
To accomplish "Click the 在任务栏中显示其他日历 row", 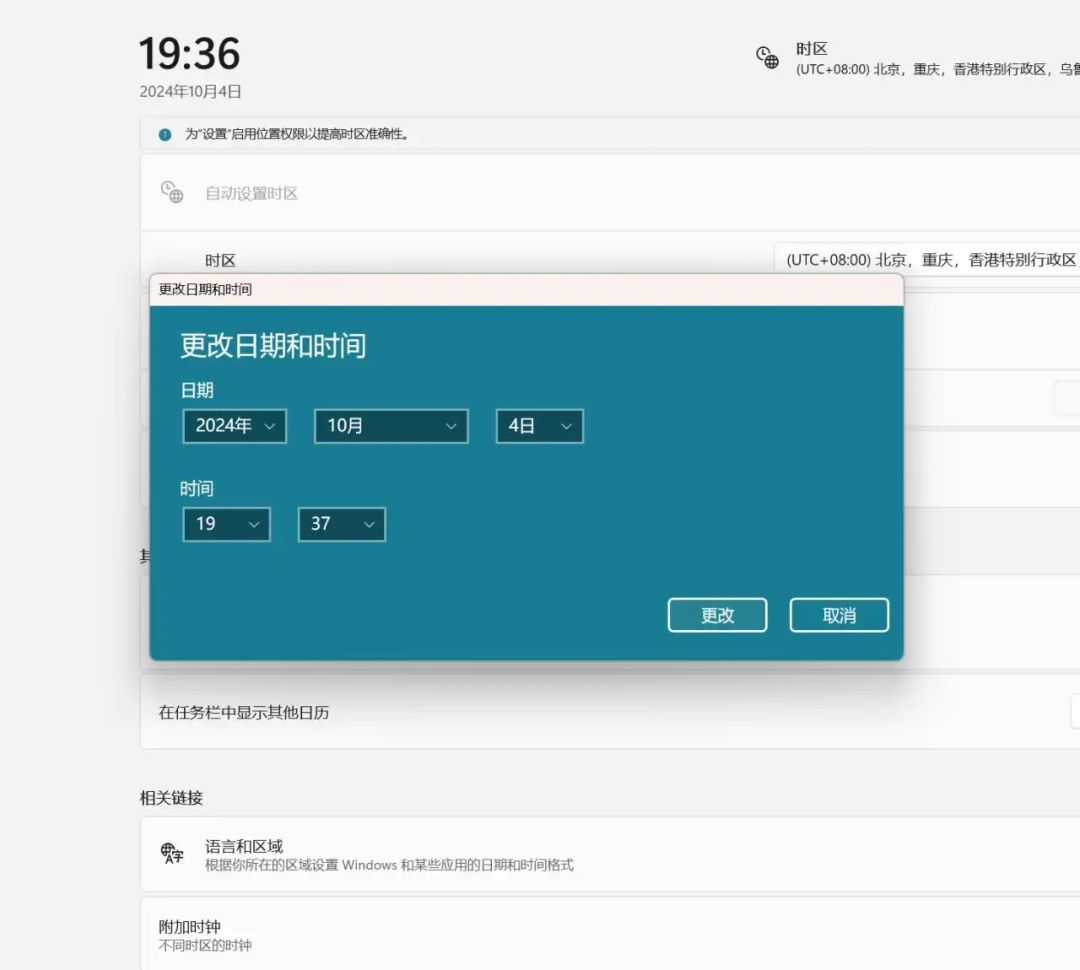I will pos(610,712).
